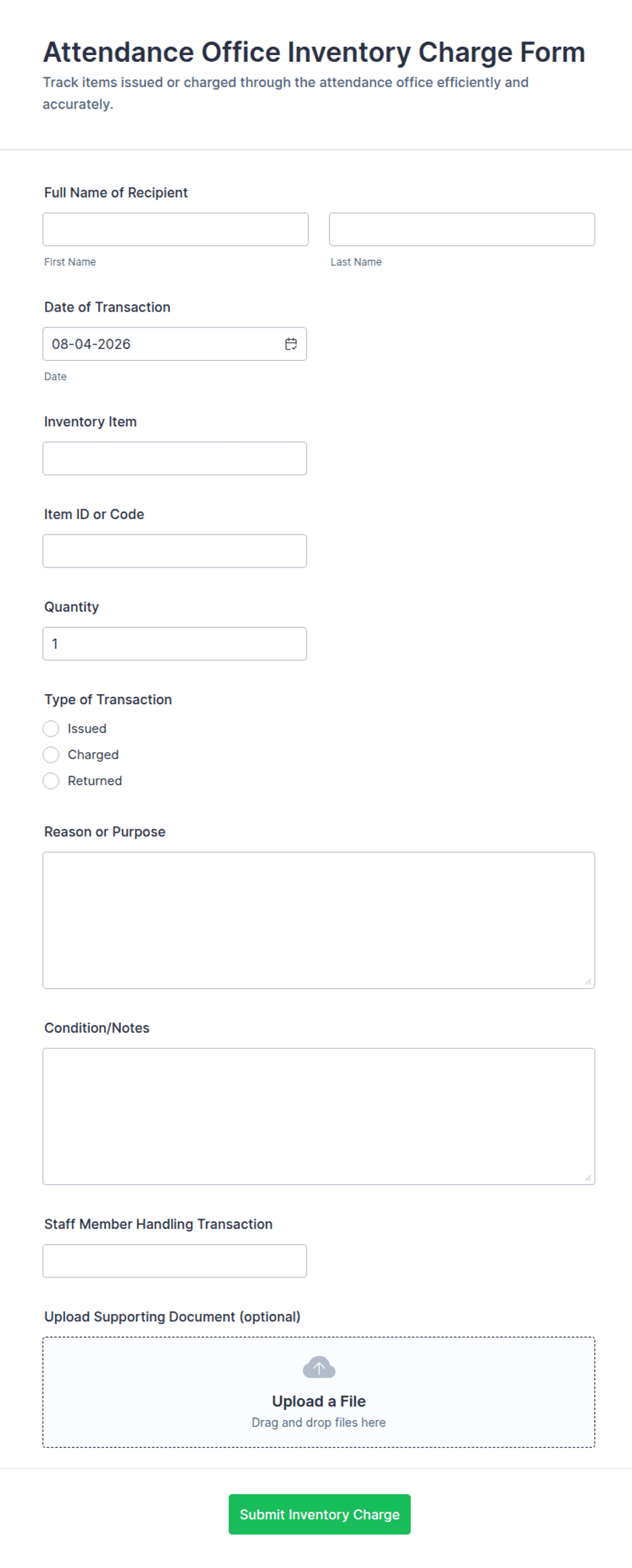Submit Inventory Charge button
The image size is (632, 1568).
(319, 1514)
